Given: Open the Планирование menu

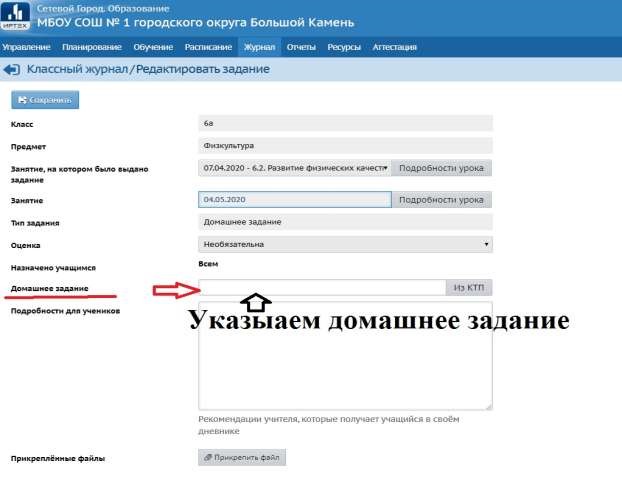Looking at the screenshot, I should [x=92, y=47].
